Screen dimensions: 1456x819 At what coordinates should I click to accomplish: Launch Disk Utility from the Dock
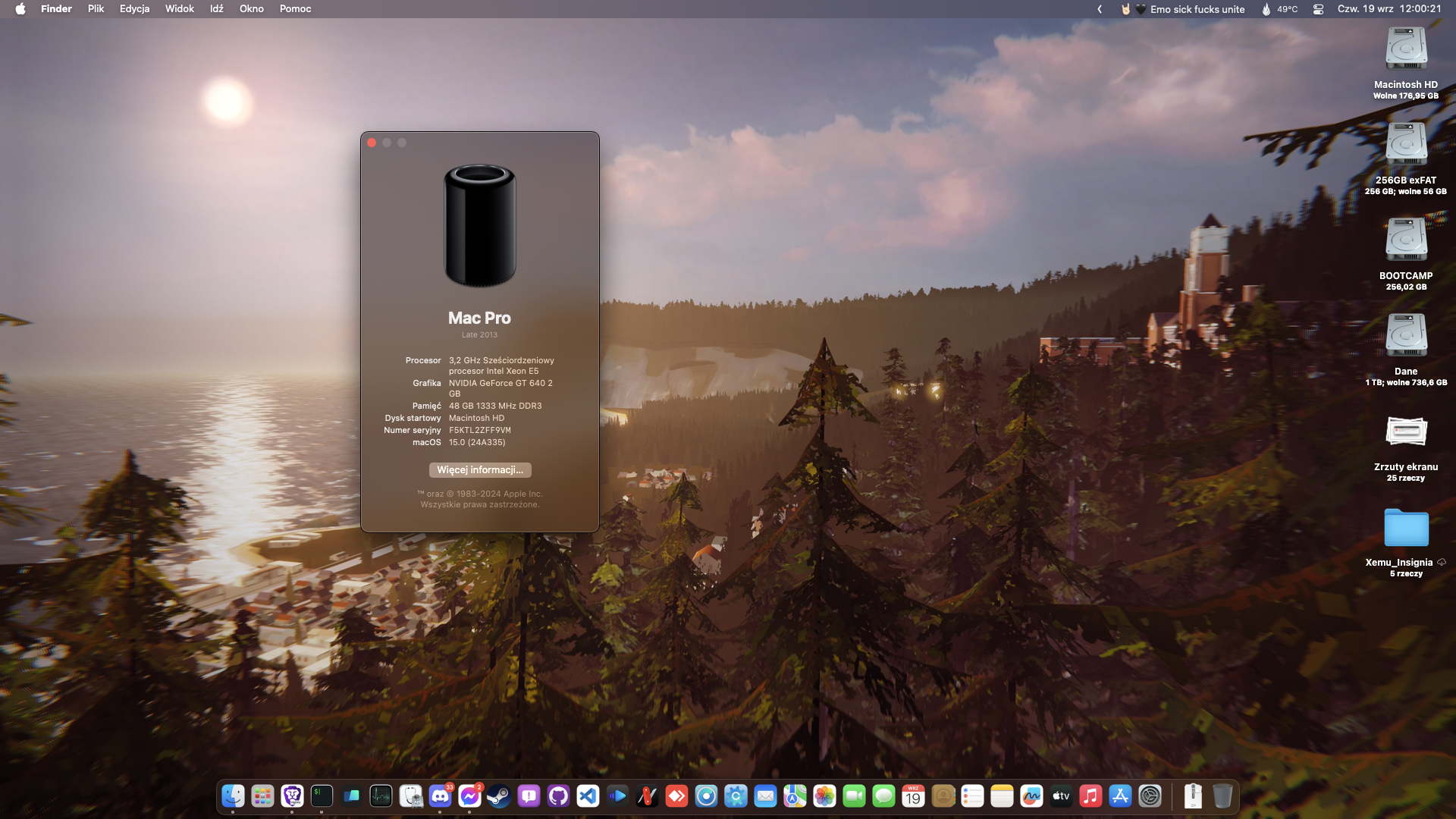[x=410, y=795]
